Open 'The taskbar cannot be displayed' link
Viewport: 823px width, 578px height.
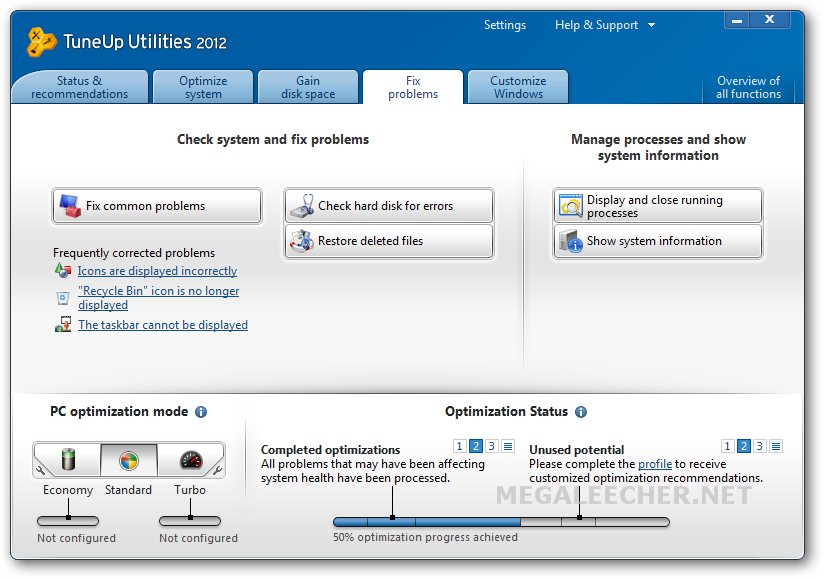tap(163, 325)
